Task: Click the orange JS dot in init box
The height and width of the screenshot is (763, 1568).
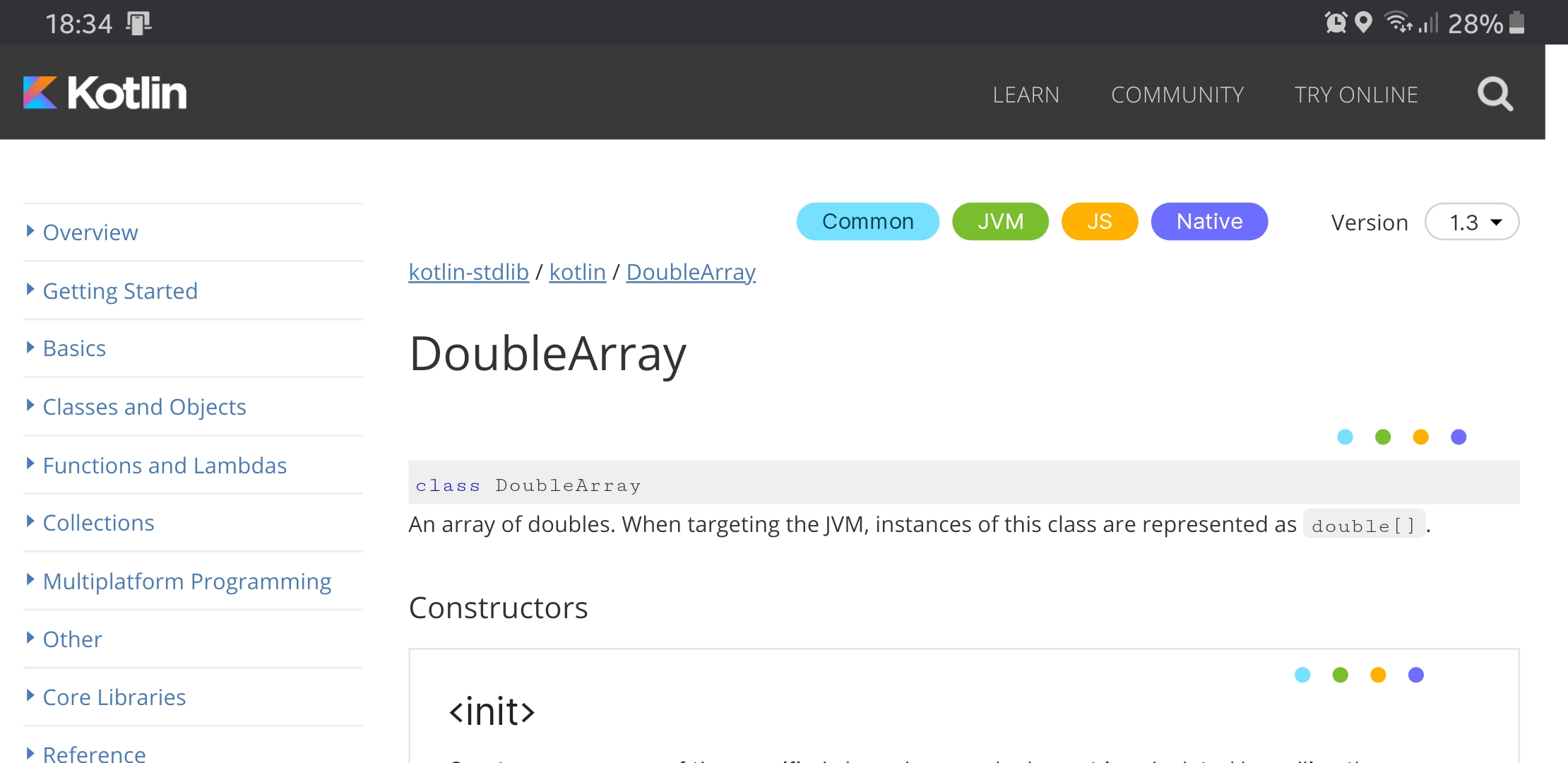Action: pos(1377,675)
